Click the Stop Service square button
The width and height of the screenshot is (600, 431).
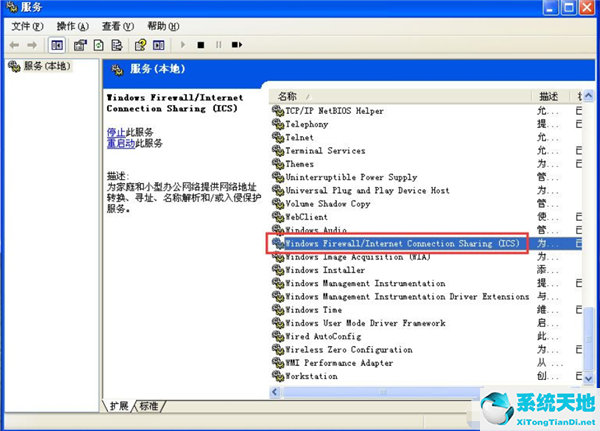coord(201,45)
